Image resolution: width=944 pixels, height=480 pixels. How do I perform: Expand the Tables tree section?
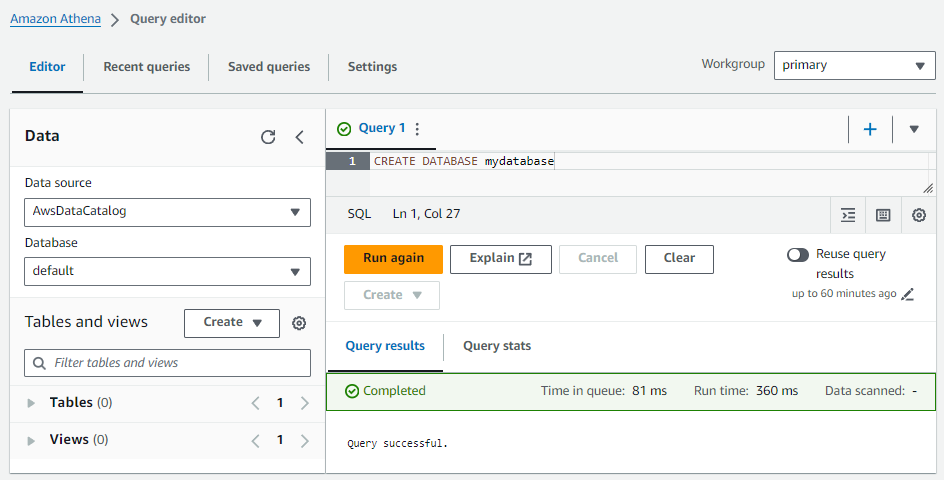pyautogui.click(x=31, y=403)
